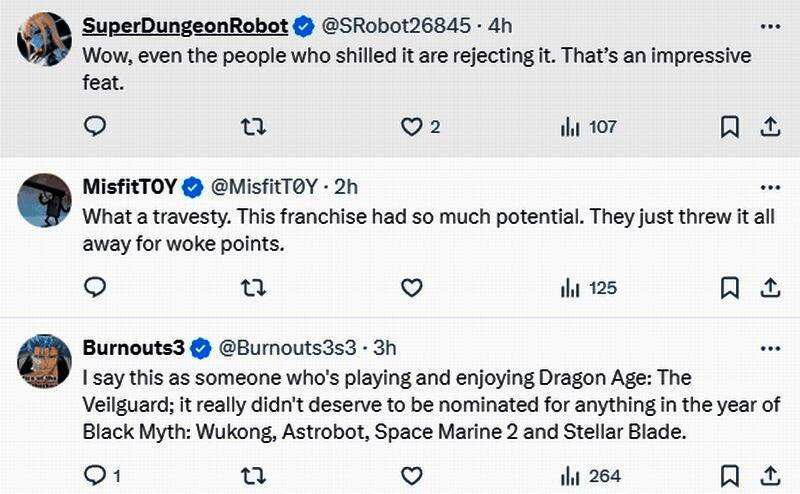Like MisfitTOY's woke points tweet
Viewport: 800px width, 494px height.
coord(411,288)
